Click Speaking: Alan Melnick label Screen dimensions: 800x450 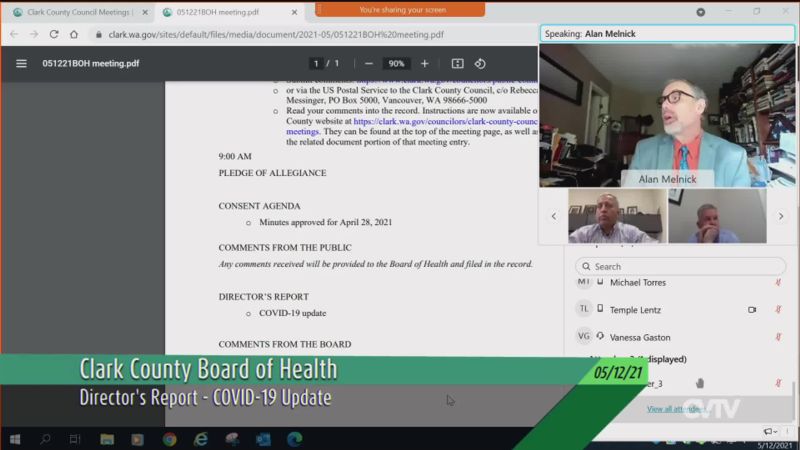click(590, 34)
